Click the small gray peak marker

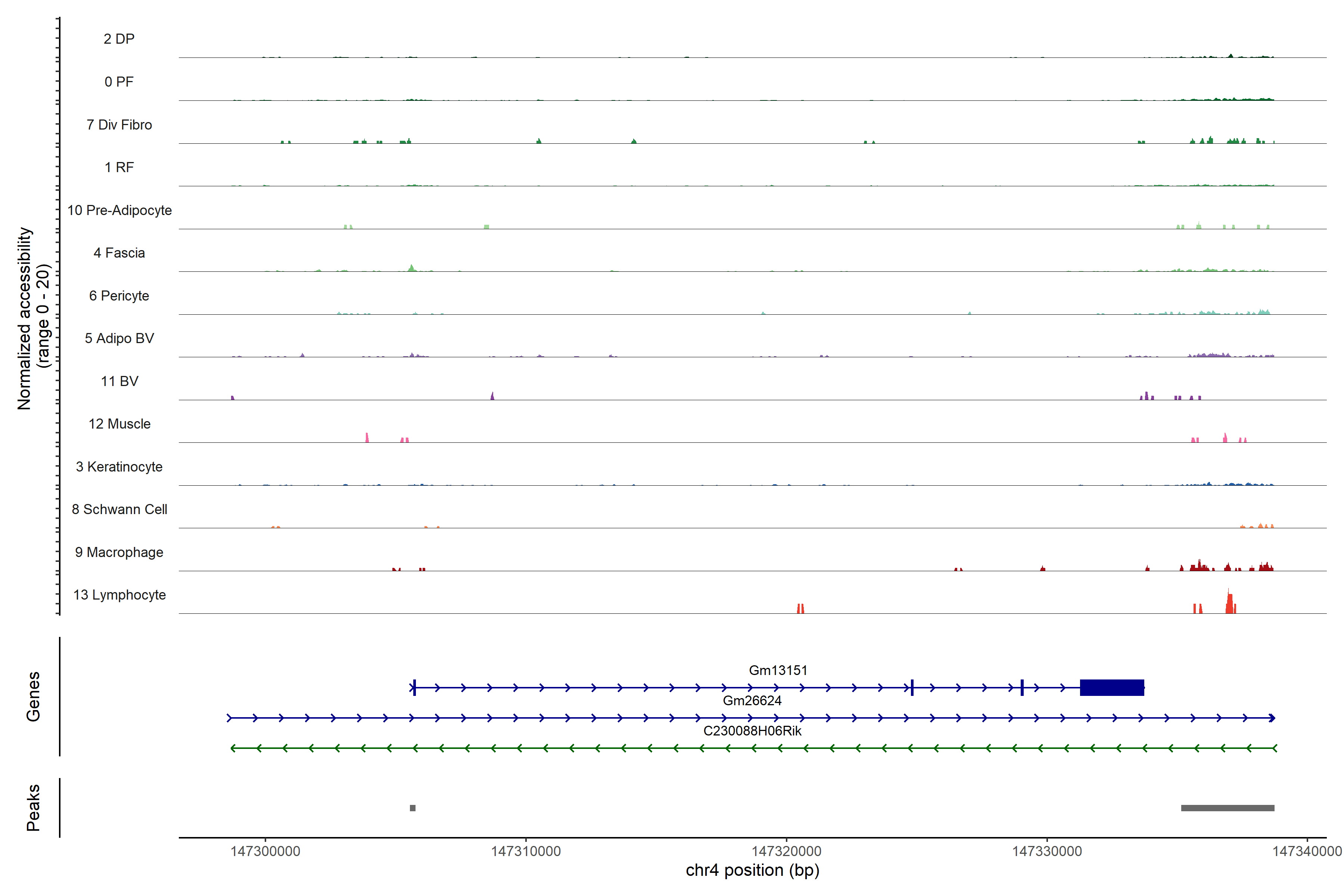[413, 808]
